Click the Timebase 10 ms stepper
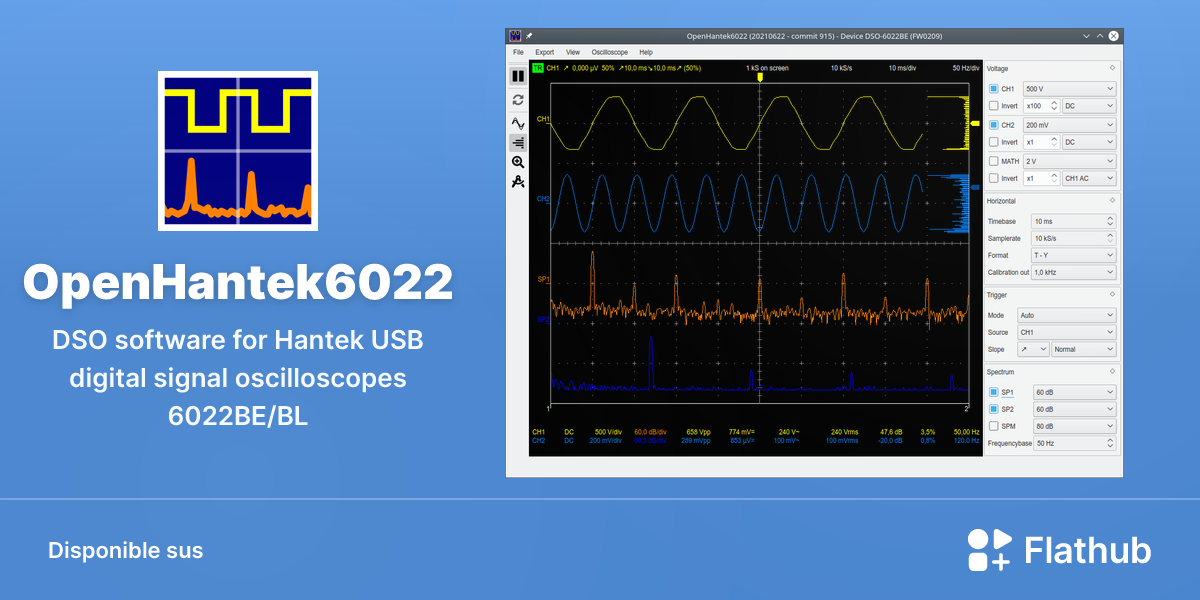The width and height of the screenshot is (1200, 600). click(x=1074, y=221)
